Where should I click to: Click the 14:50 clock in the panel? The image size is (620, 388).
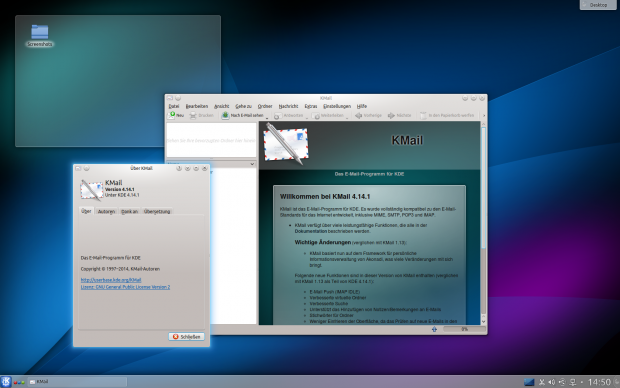tap(599, 382)
